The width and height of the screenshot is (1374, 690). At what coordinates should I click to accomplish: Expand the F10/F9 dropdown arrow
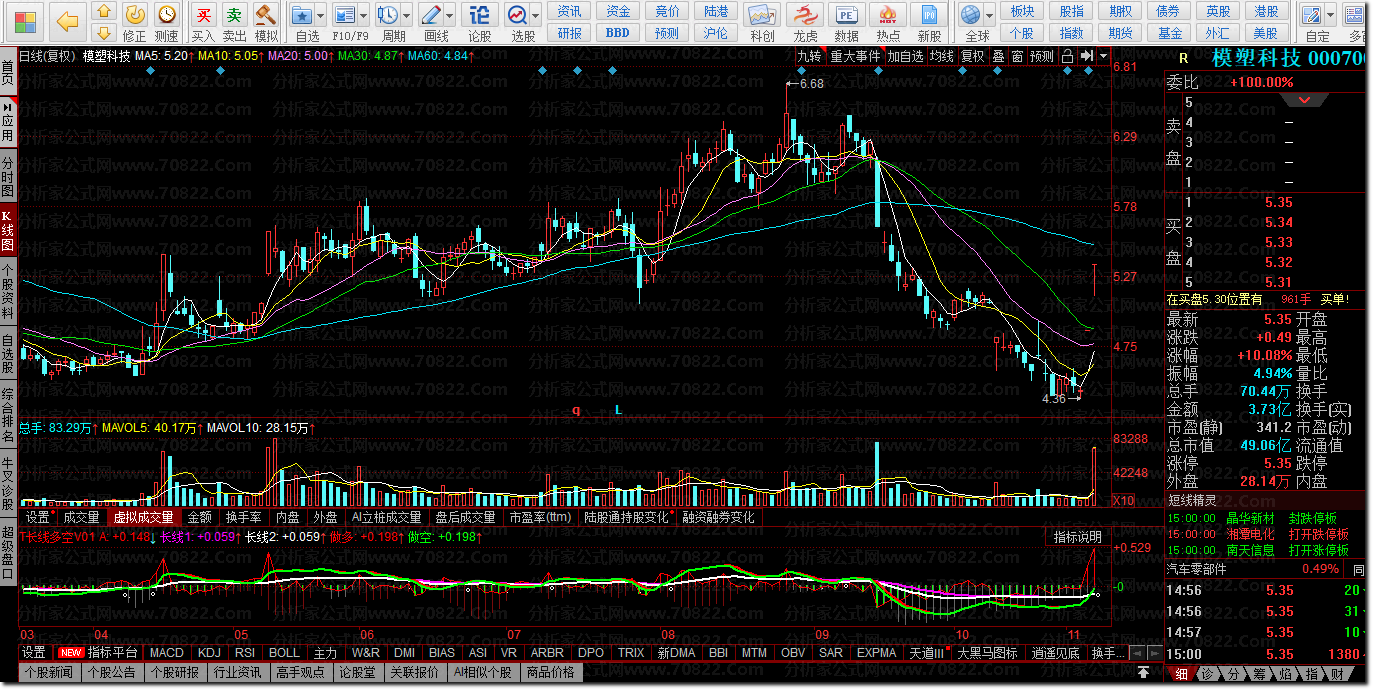pos(363,15)
